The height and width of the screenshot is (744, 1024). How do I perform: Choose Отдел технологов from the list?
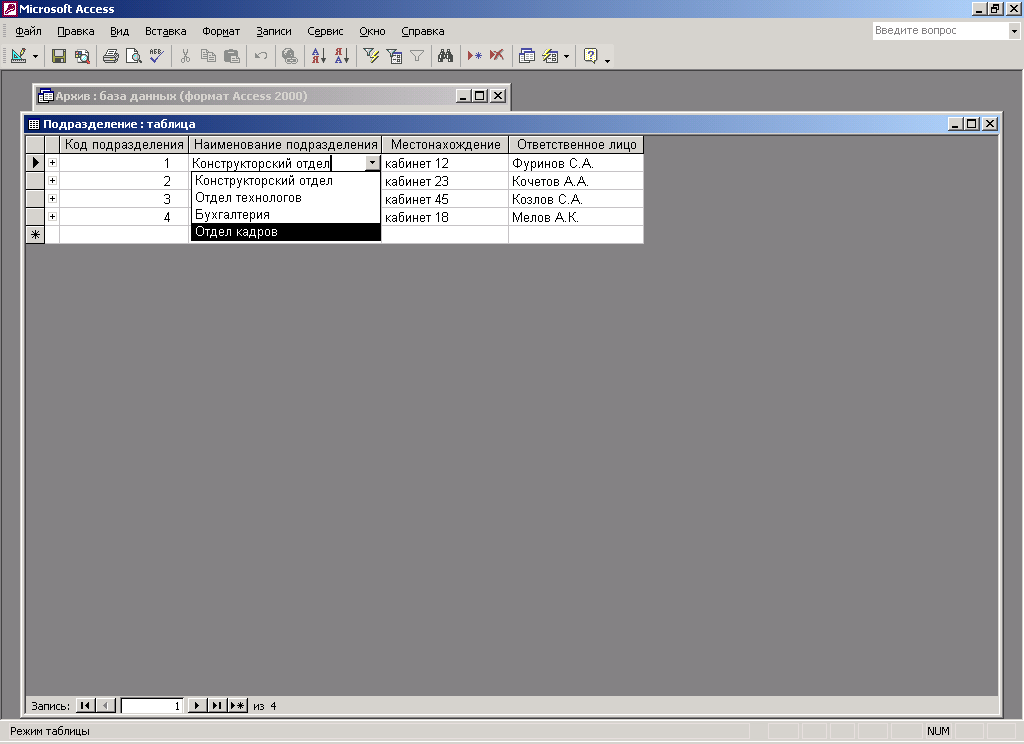(285, 198)
